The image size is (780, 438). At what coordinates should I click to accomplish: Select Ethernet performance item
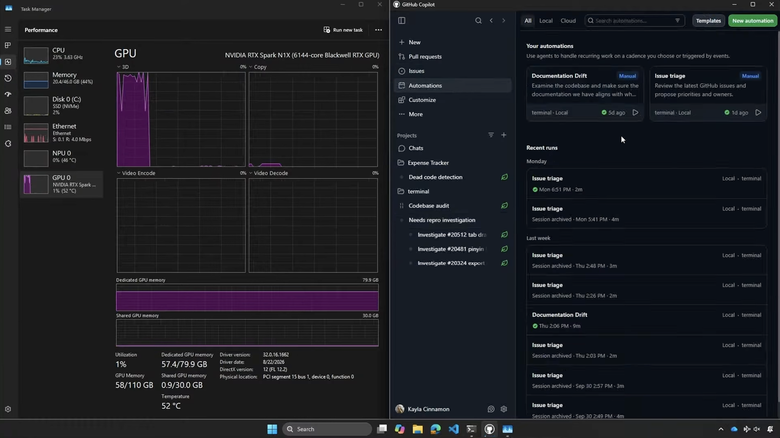[62, 132]
